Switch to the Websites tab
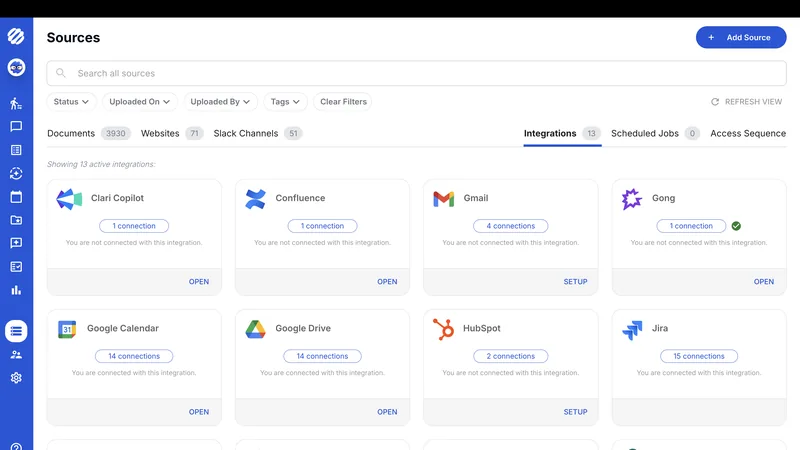The width and height of the screenshot is (800, 450). coord(172,133)
